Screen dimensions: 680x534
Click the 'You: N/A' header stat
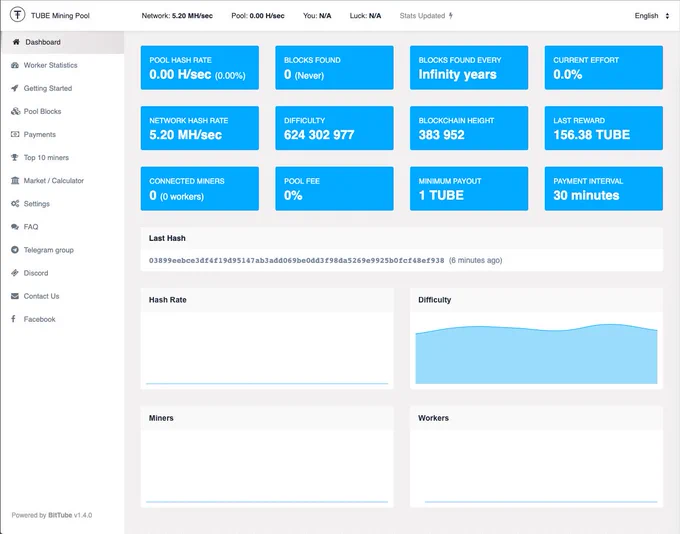pos(317,16)
